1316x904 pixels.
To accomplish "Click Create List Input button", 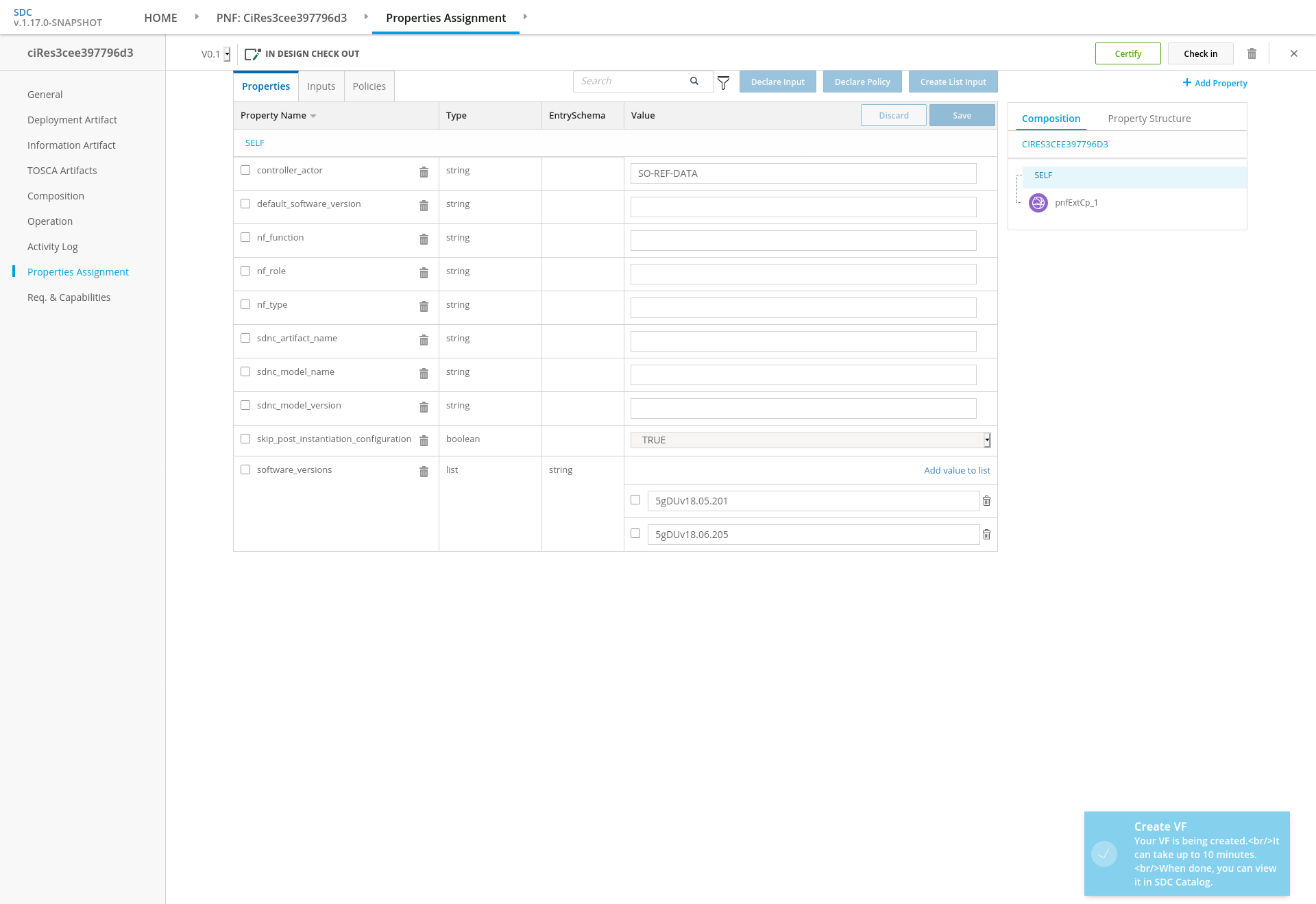I will (953, 82).
